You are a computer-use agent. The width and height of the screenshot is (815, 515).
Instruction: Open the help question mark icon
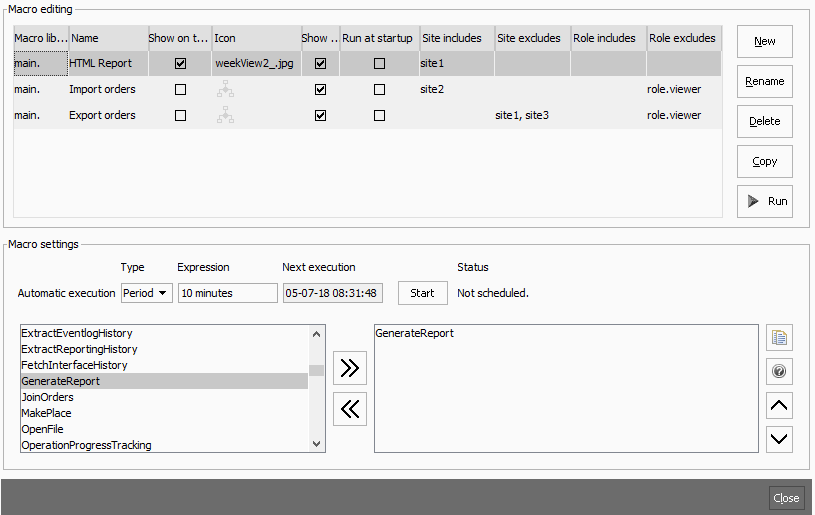(x=779, y=372)
